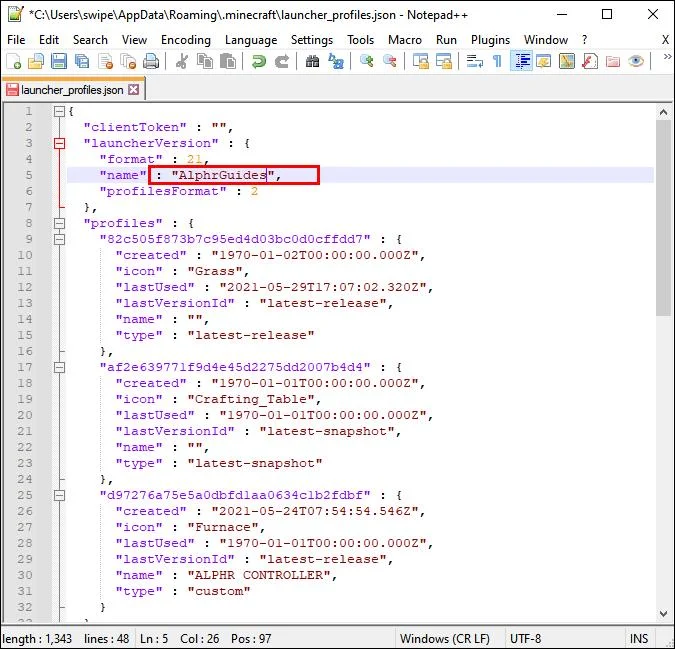The image size is (675, 649).
Task: Close the launcher_profiles.json tab
Action: [x=134, y=90]
